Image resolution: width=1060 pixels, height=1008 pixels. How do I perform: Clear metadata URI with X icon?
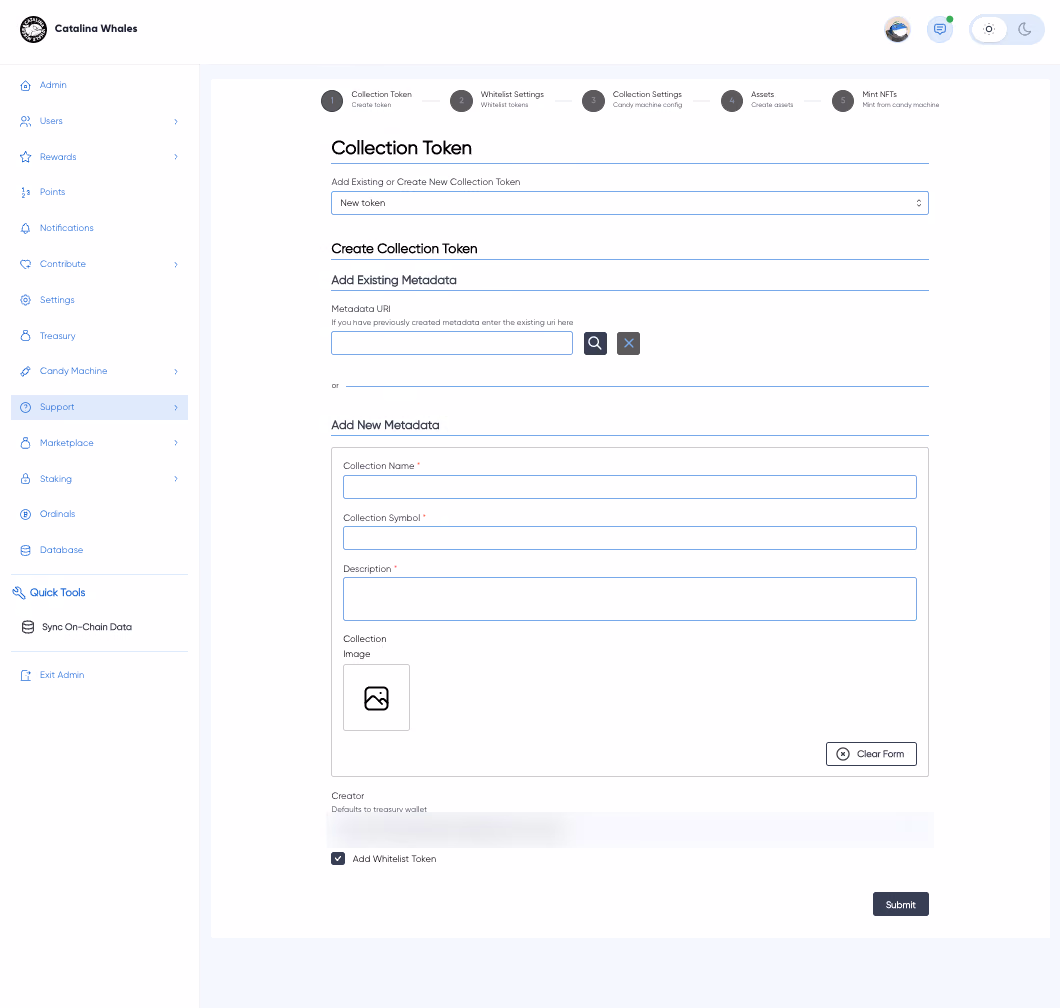pos(628,343)
